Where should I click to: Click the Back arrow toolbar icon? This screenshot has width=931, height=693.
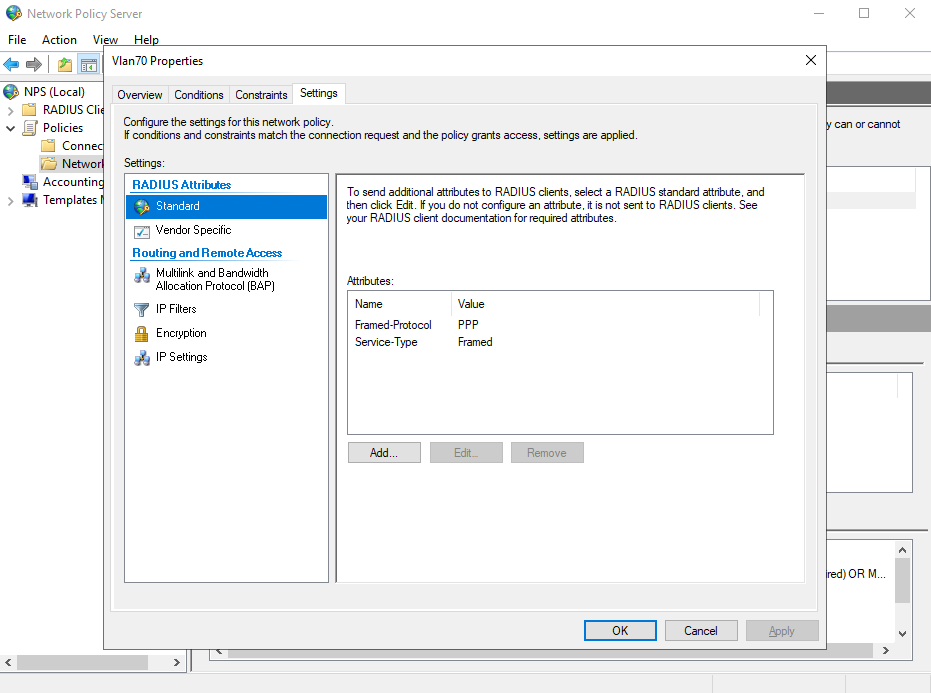tap(11, 64)
